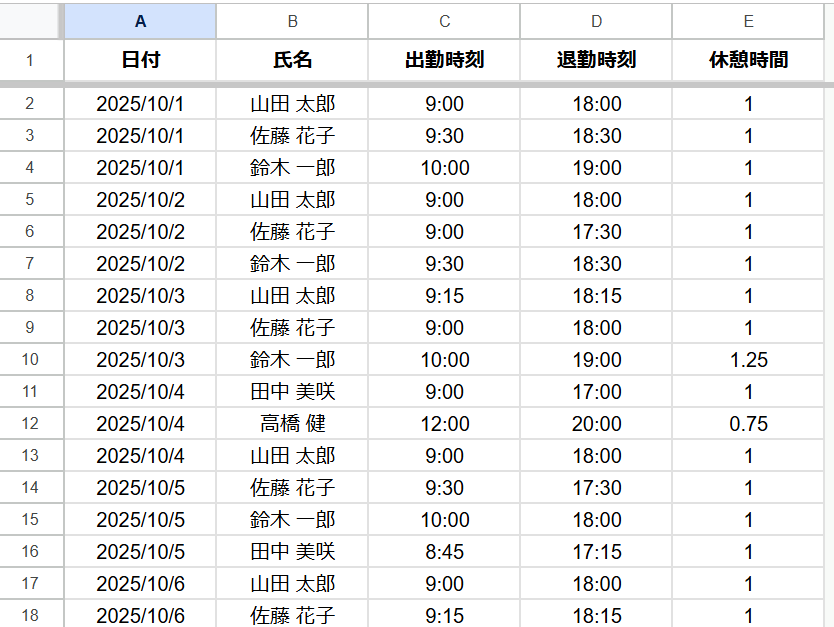This screenshot has height=627, width=834.
Task: Select row 1 by its row number
Action: pos(30,60)
